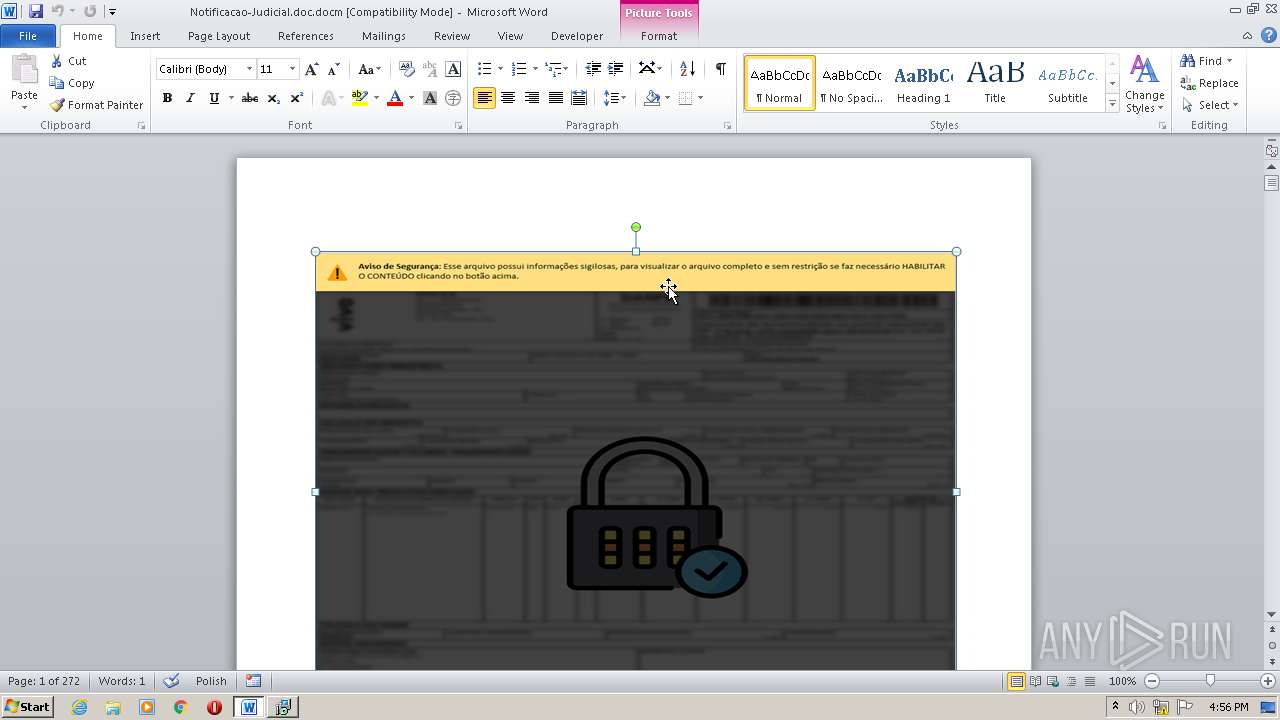Image resolution: width=1280 pixels, height=720 pixels.
Task: Click the Sort icon
Action: point(687,69)
